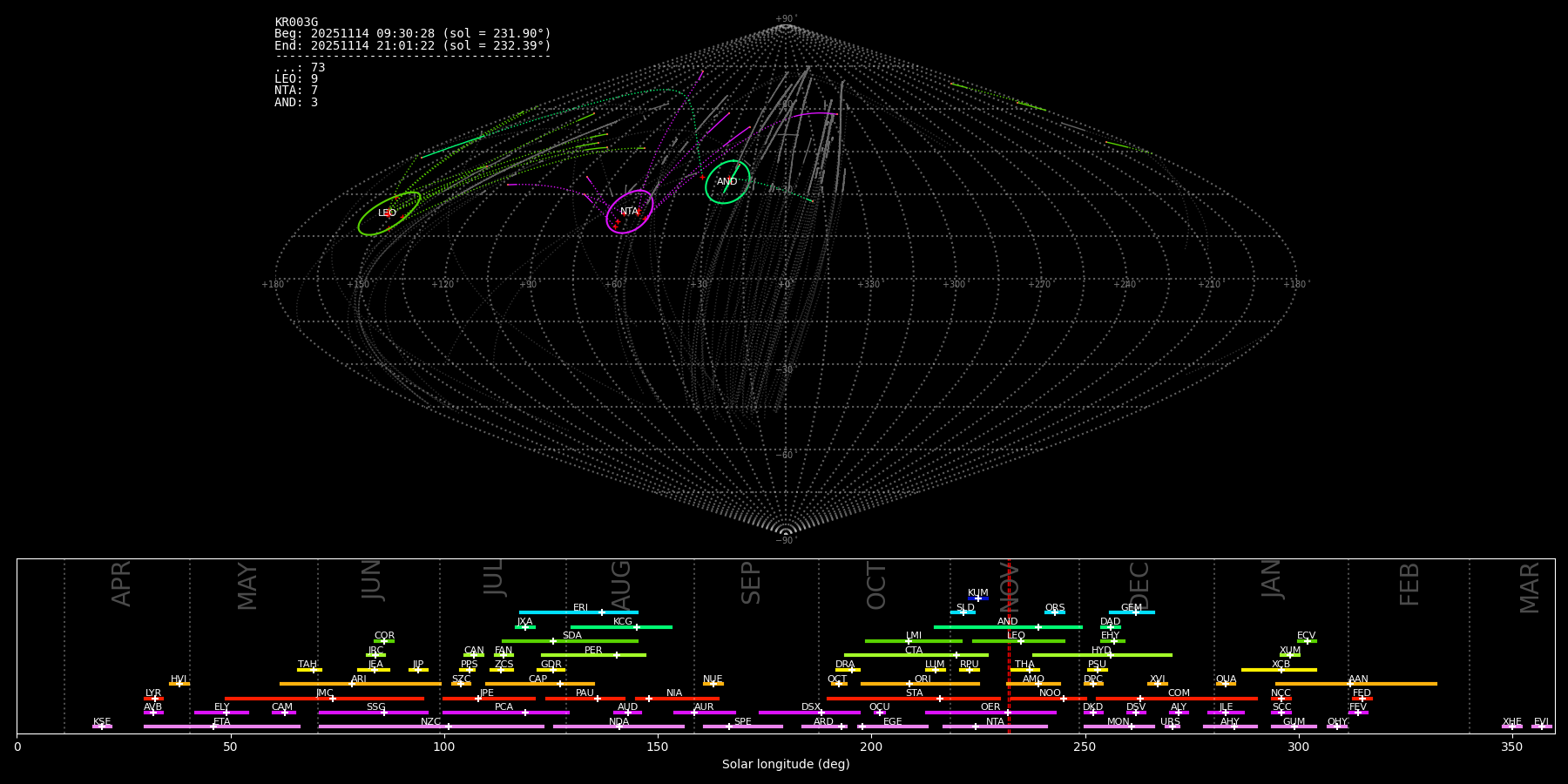
Task: Click the SDA shower label in timeline
Action: (571, 636)
